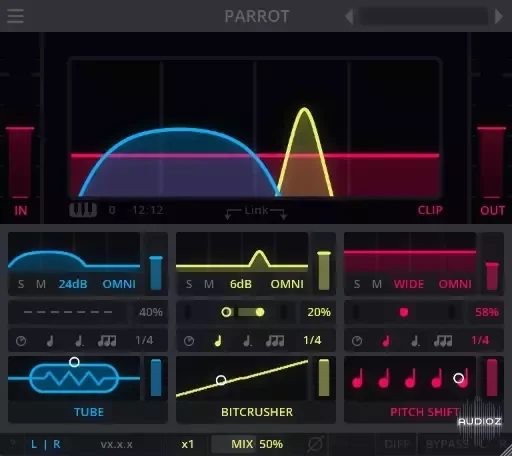The width and height of the screenshot is (512, 456).
Task: Click blue tube effect amount bar
Action: coord(156,377)
